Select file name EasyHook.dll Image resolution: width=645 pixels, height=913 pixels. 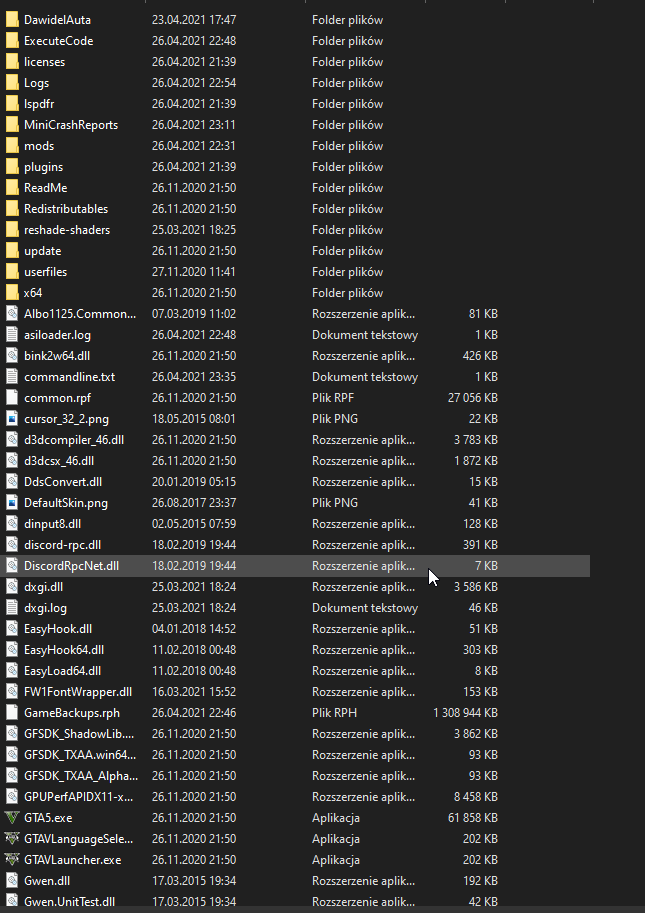[58, 629]
